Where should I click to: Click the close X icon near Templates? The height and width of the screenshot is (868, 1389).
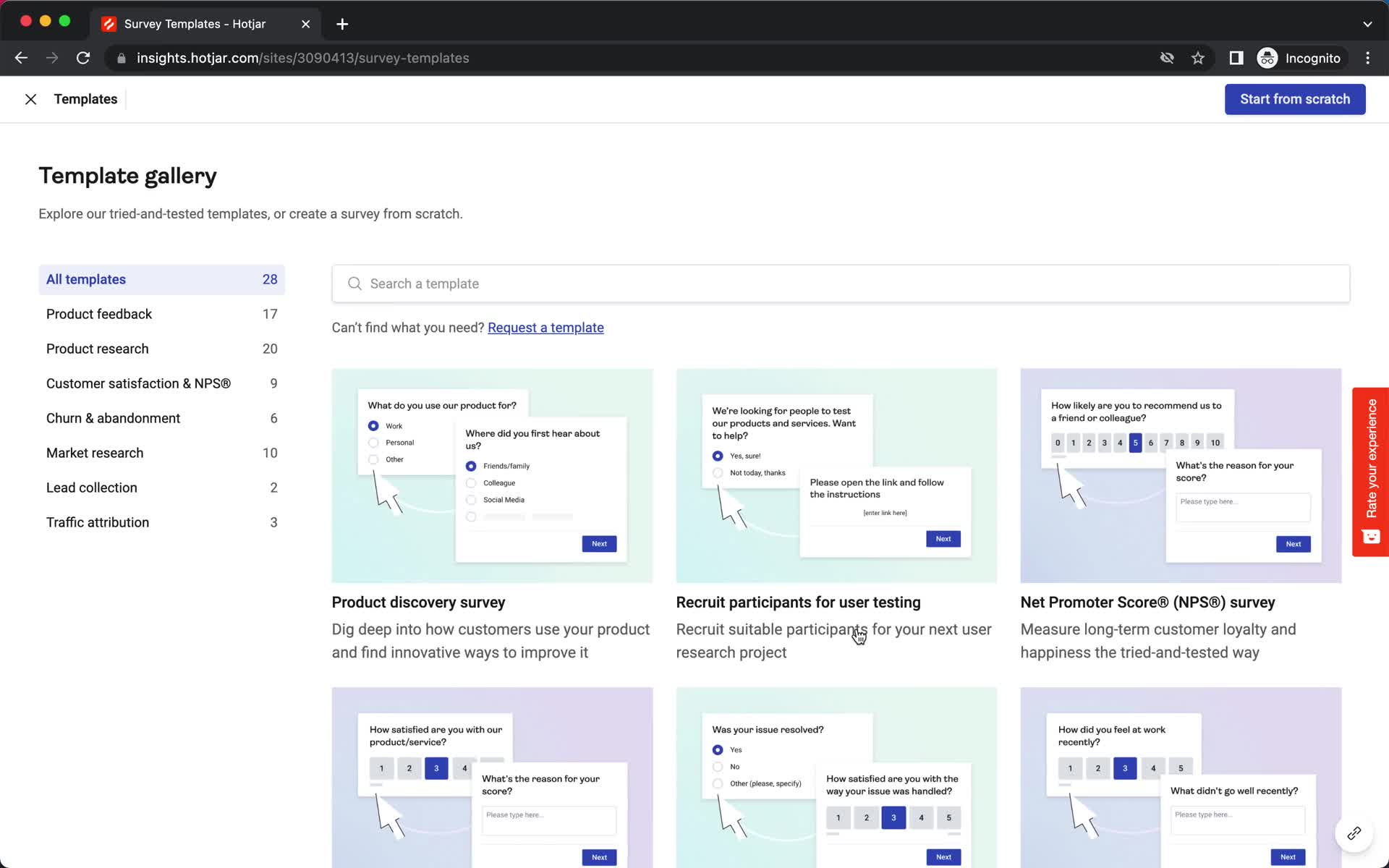pyautogui.click(x=30, y=99)
